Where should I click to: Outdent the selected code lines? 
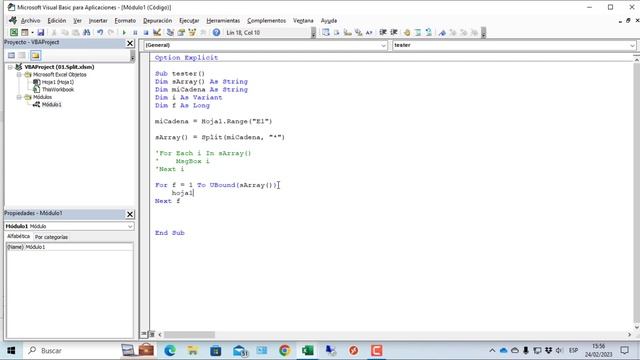(394, 32)
